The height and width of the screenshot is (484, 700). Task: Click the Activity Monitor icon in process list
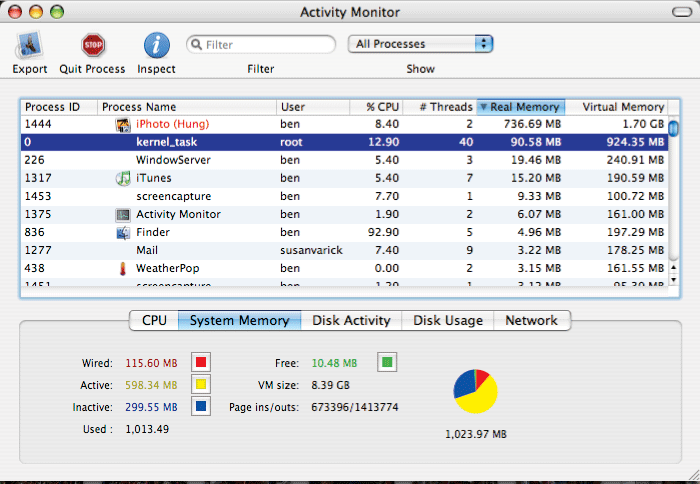pyautogui.click(x=123, y=215)
